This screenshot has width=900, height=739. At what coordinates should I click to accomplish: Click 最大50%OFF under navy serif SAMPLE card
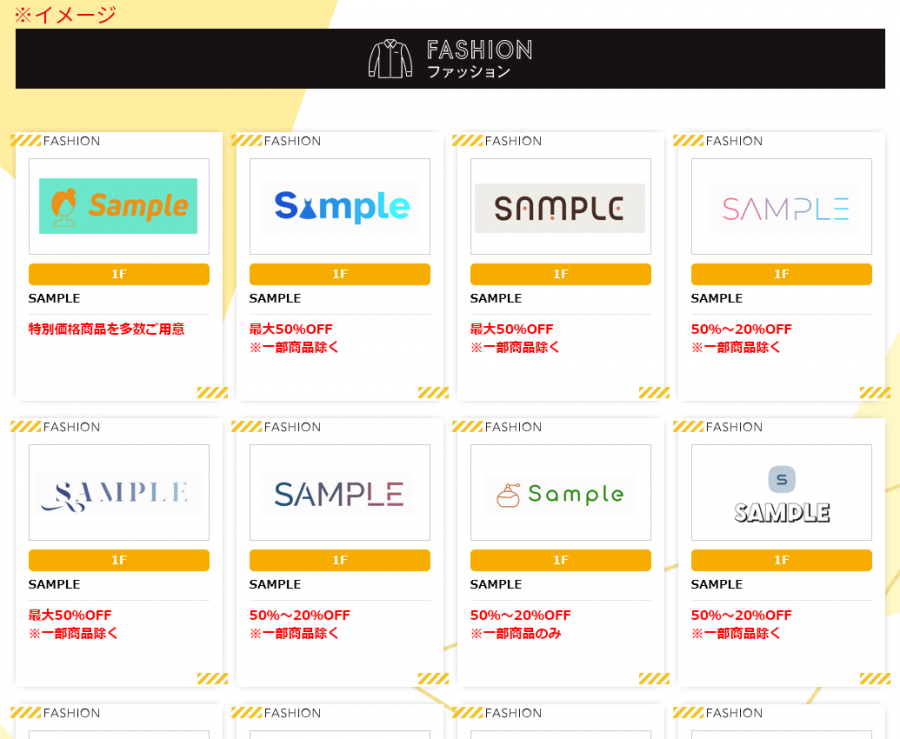point(70,615)
